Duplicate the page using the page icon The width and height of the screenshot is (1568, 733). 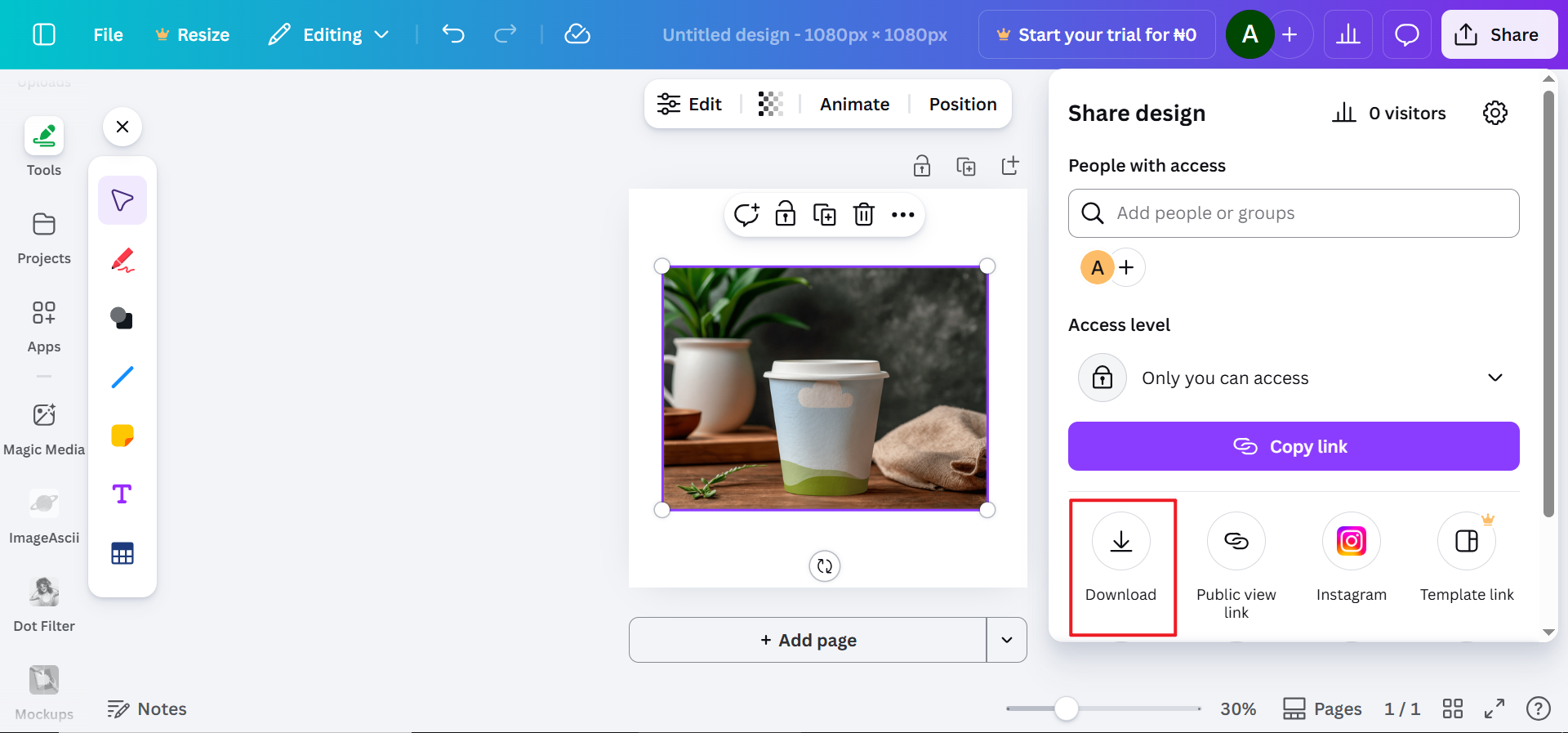pos(966,166)
